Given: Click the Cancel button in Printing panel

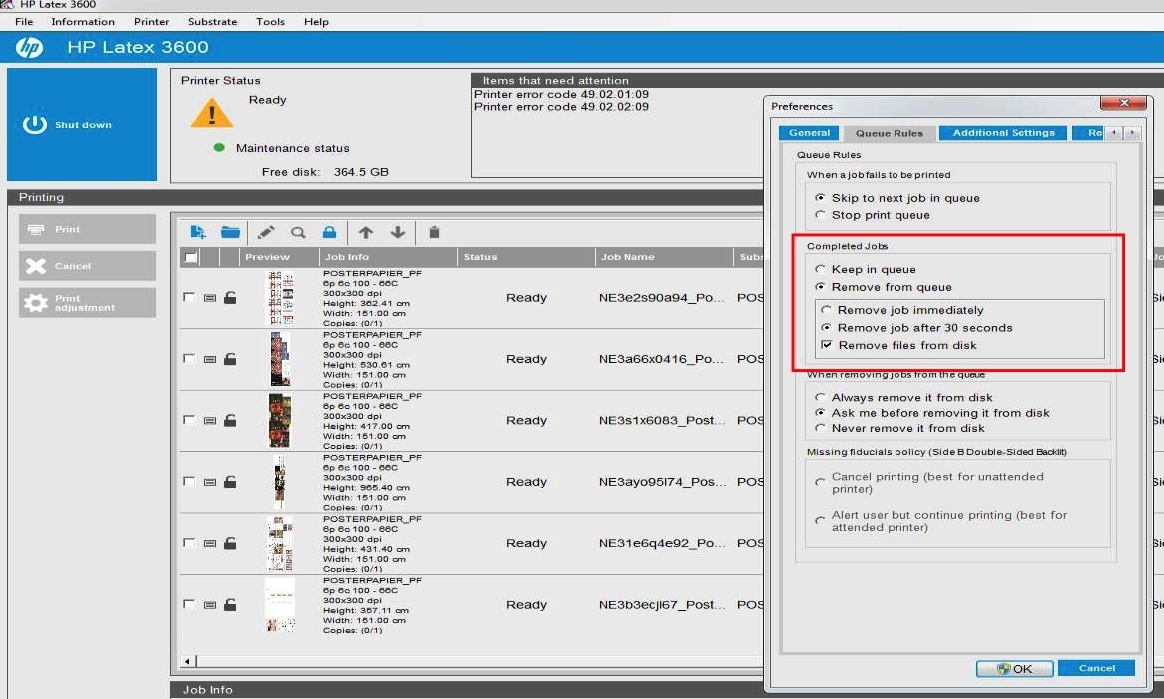Looking at the screenshot, I should click(x=88, y=266).
